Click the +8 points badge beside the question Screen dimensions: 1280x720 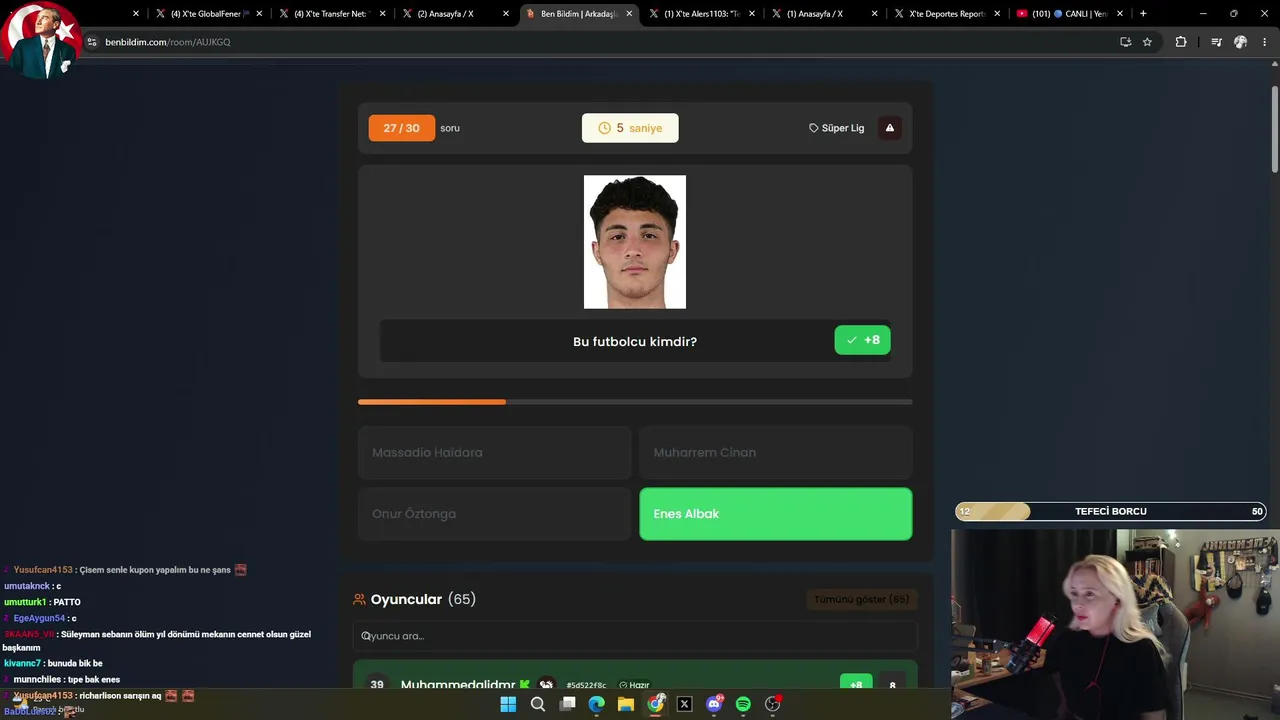pos(862,340)
